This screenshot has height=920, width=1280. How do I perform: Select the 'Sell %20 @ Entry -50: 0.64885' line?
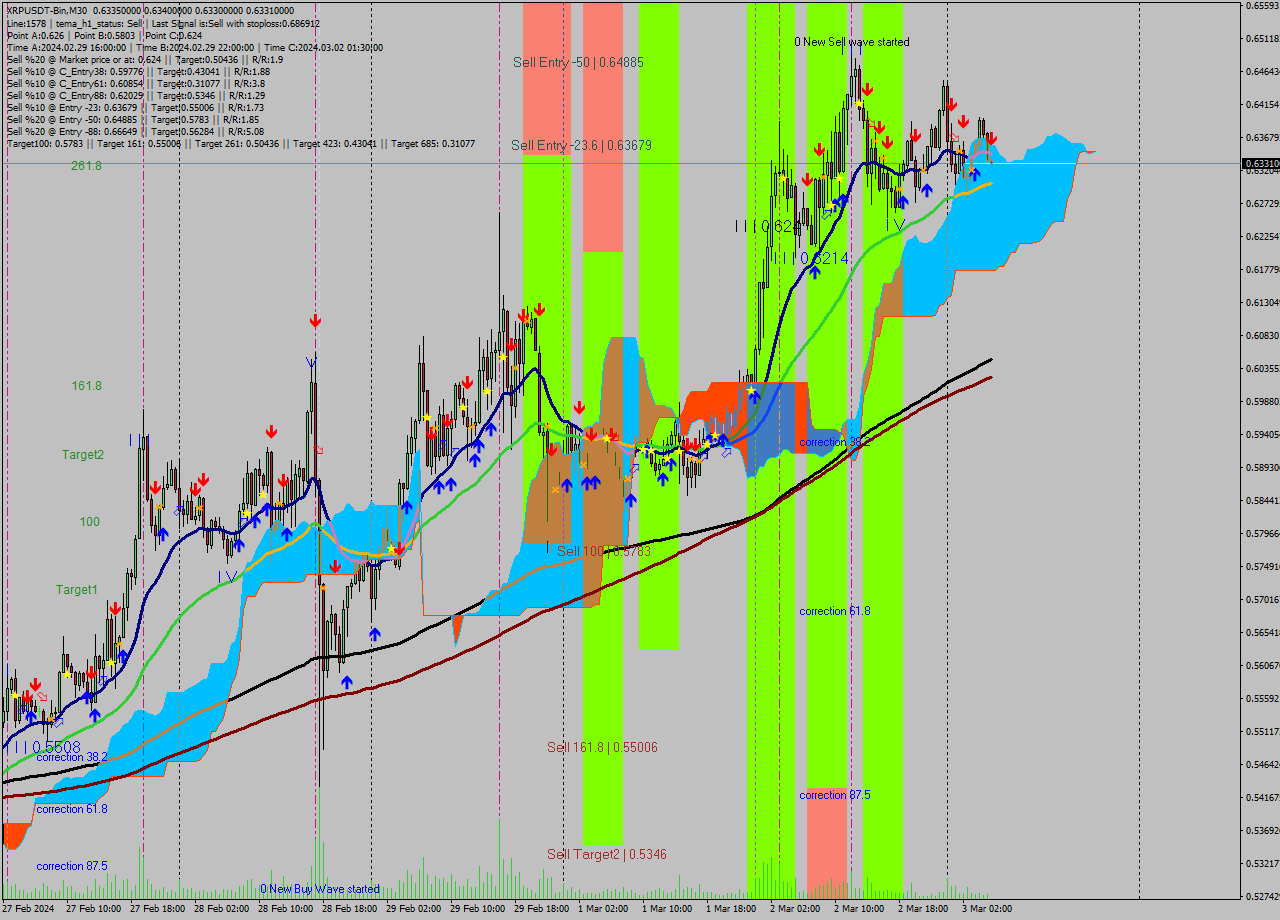point(133,119)
